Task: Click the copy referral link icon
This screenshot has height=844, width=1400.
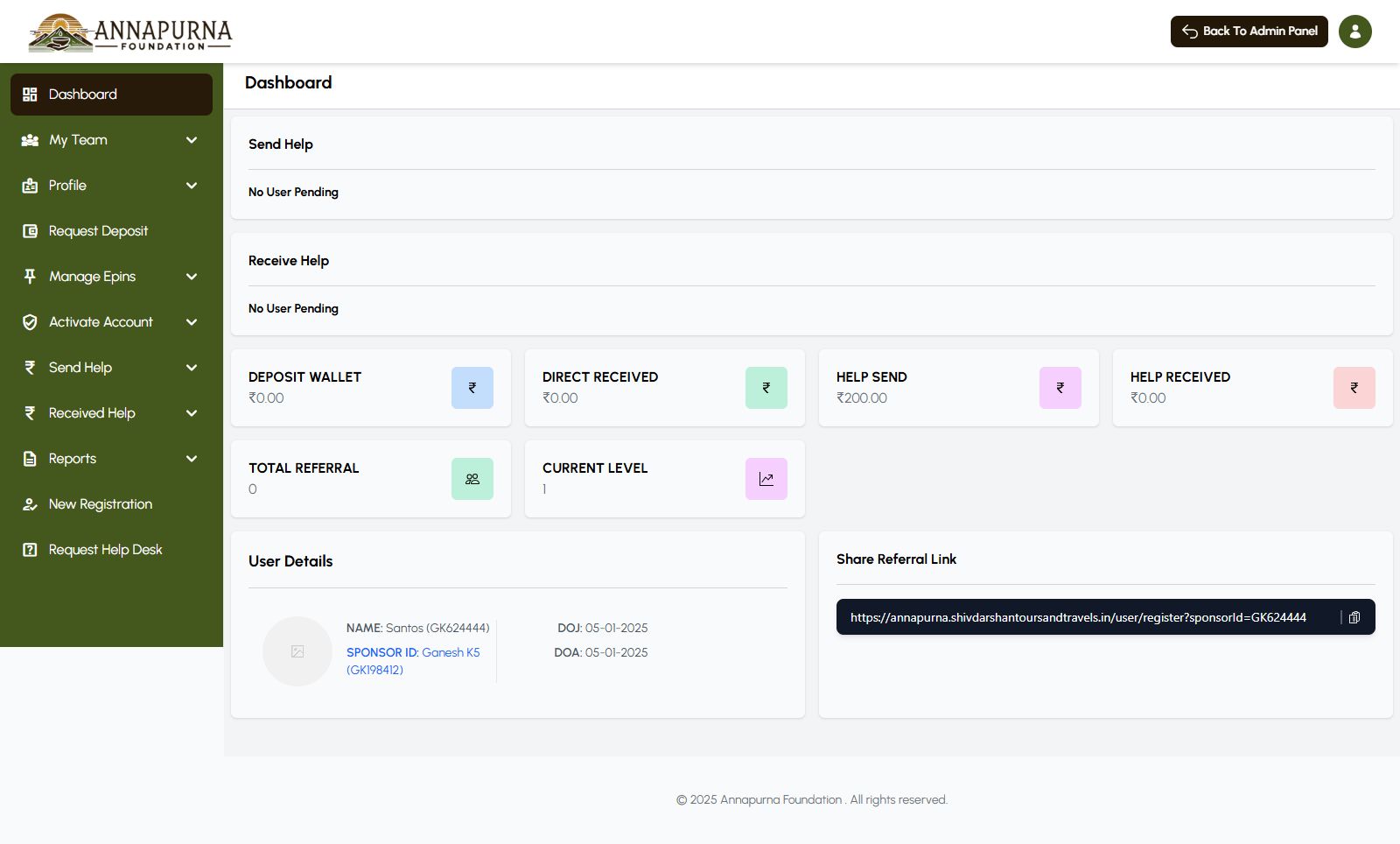Action: coord(1354,617)
